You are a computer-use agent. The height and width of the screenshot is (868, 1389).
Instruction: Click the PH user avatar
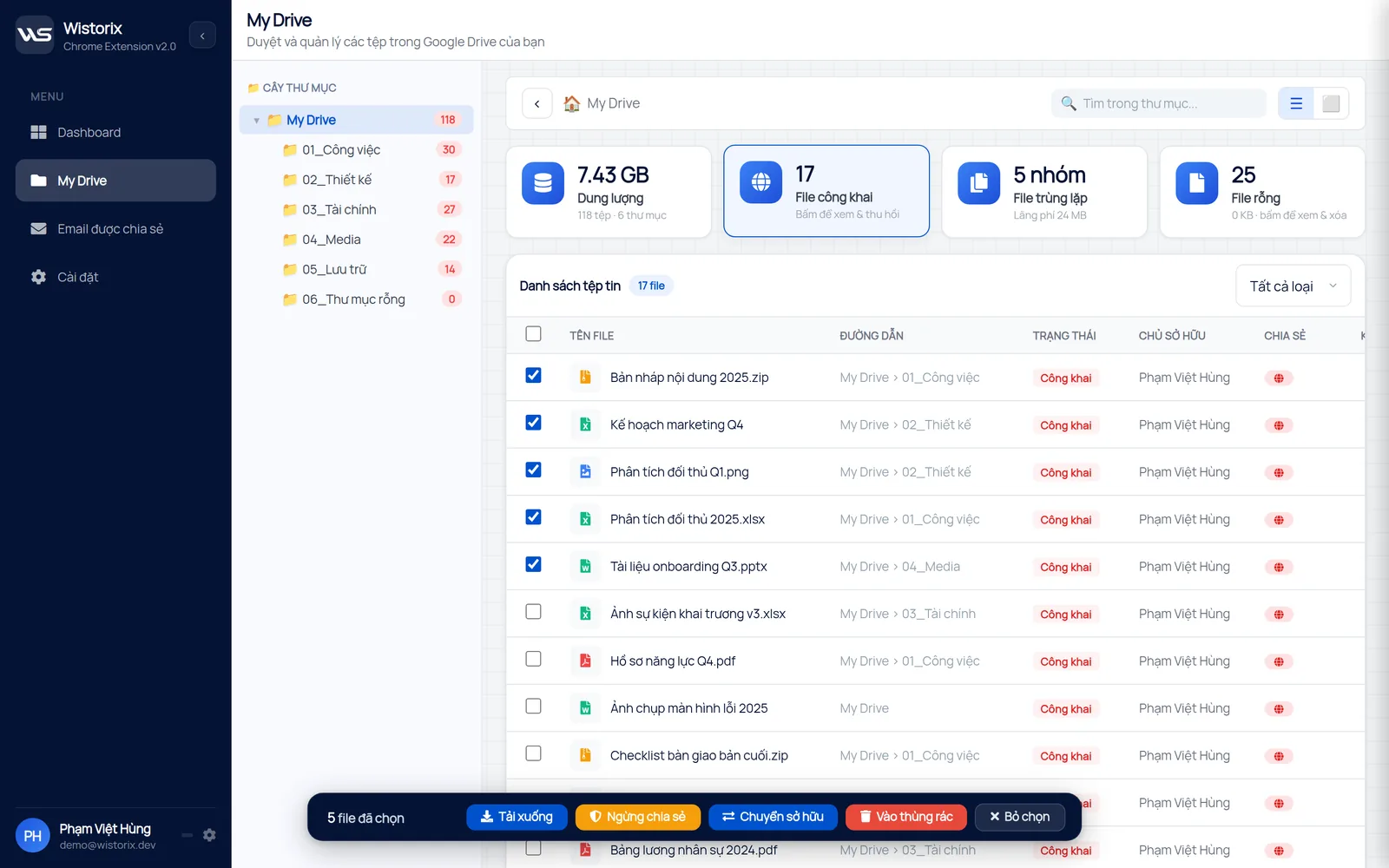[32, 836]
